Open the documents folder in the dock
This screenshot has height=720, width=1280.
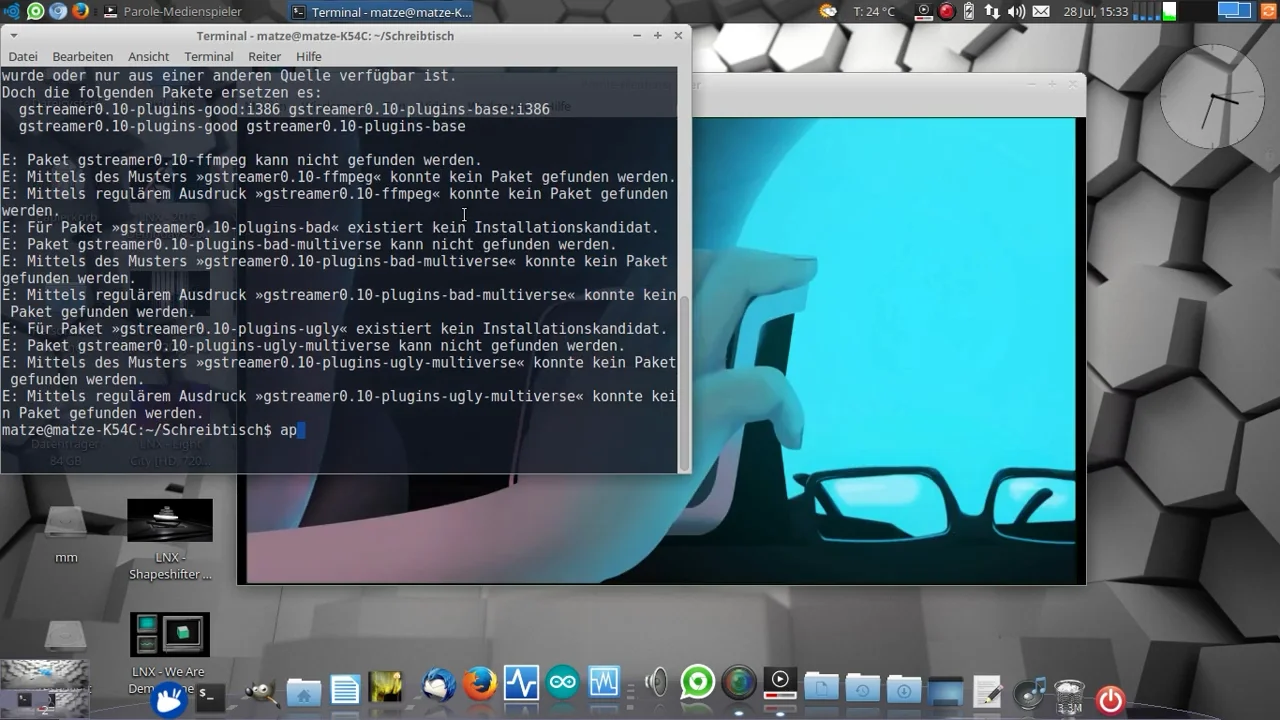pyautogui.click(x=821, y=687)
